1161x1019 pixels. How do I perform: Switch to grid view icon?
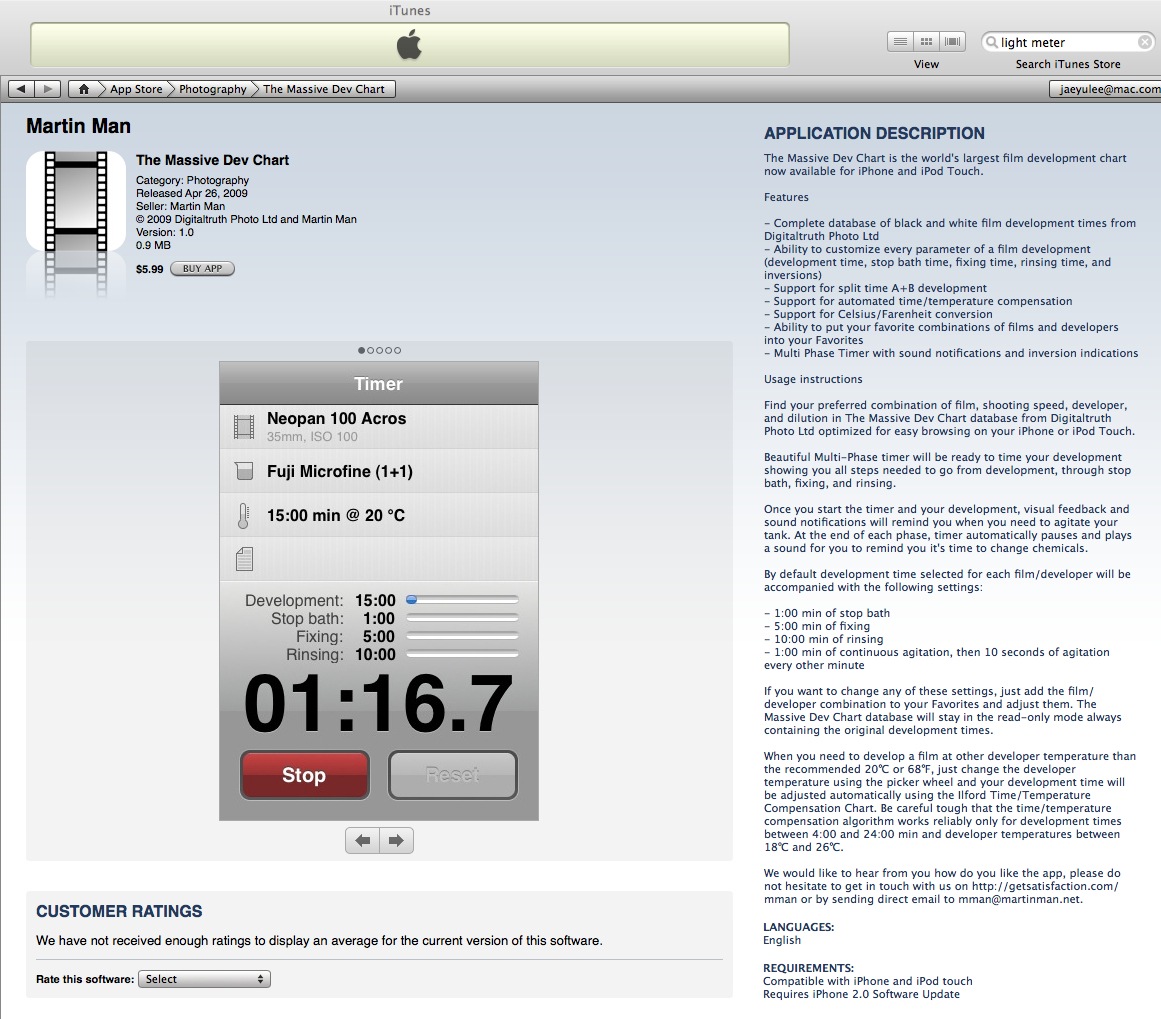click(927, 42)
